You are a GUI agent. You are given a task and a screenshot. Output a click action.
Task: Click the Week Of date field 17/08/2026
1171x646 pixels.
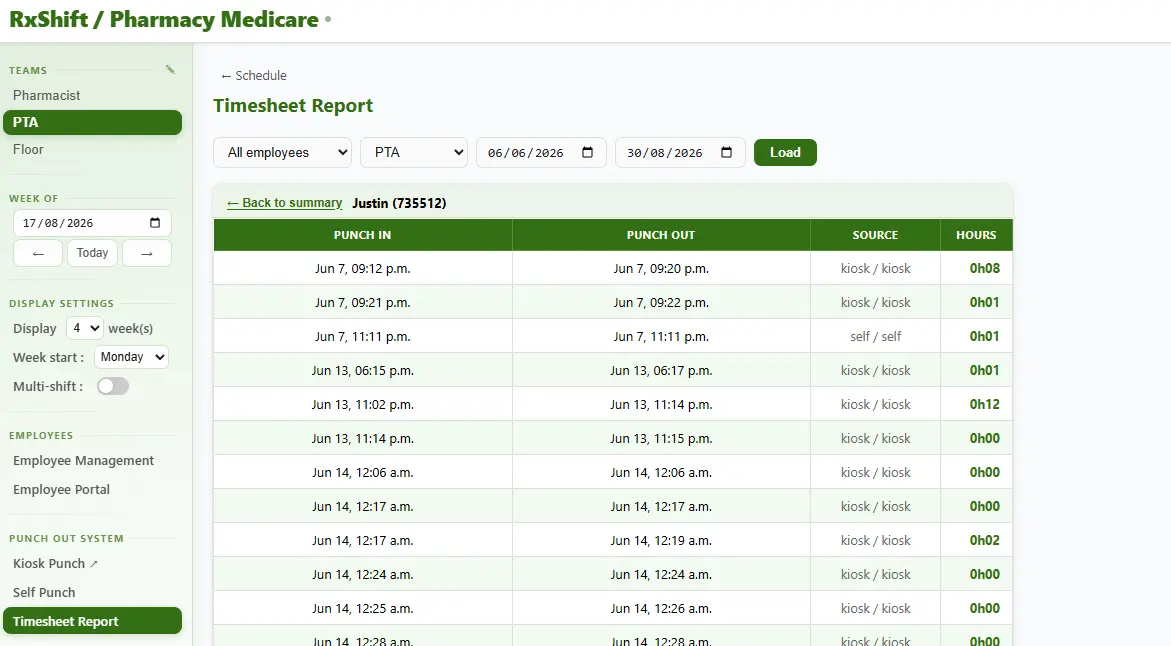pos(93,223)
